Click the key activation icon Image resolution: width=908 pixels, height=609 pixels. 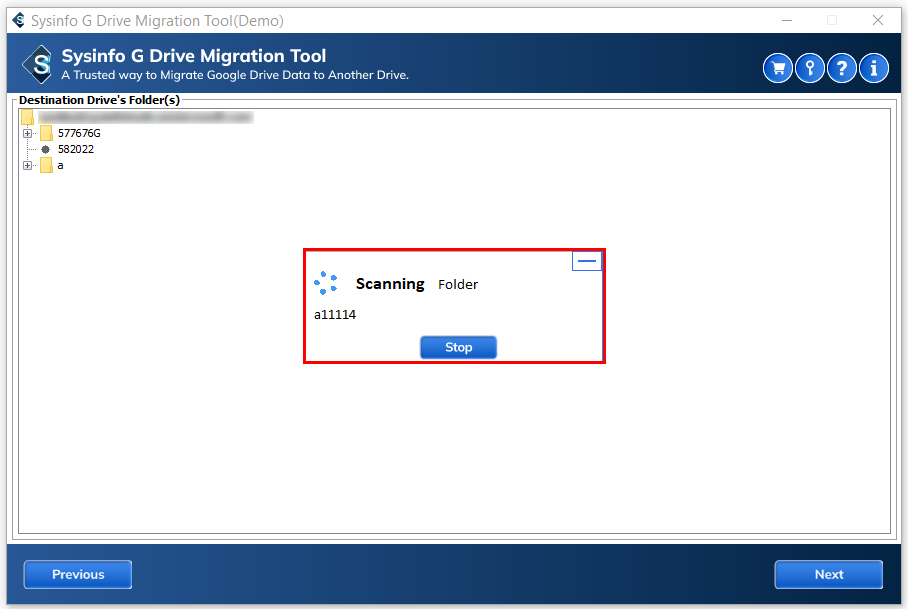[810, 68]
